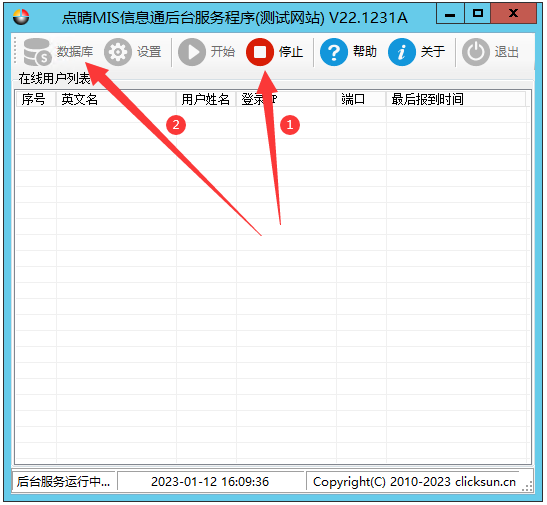Open the database icon in toolbar
The image size is (547, 505).
(38, 52)
